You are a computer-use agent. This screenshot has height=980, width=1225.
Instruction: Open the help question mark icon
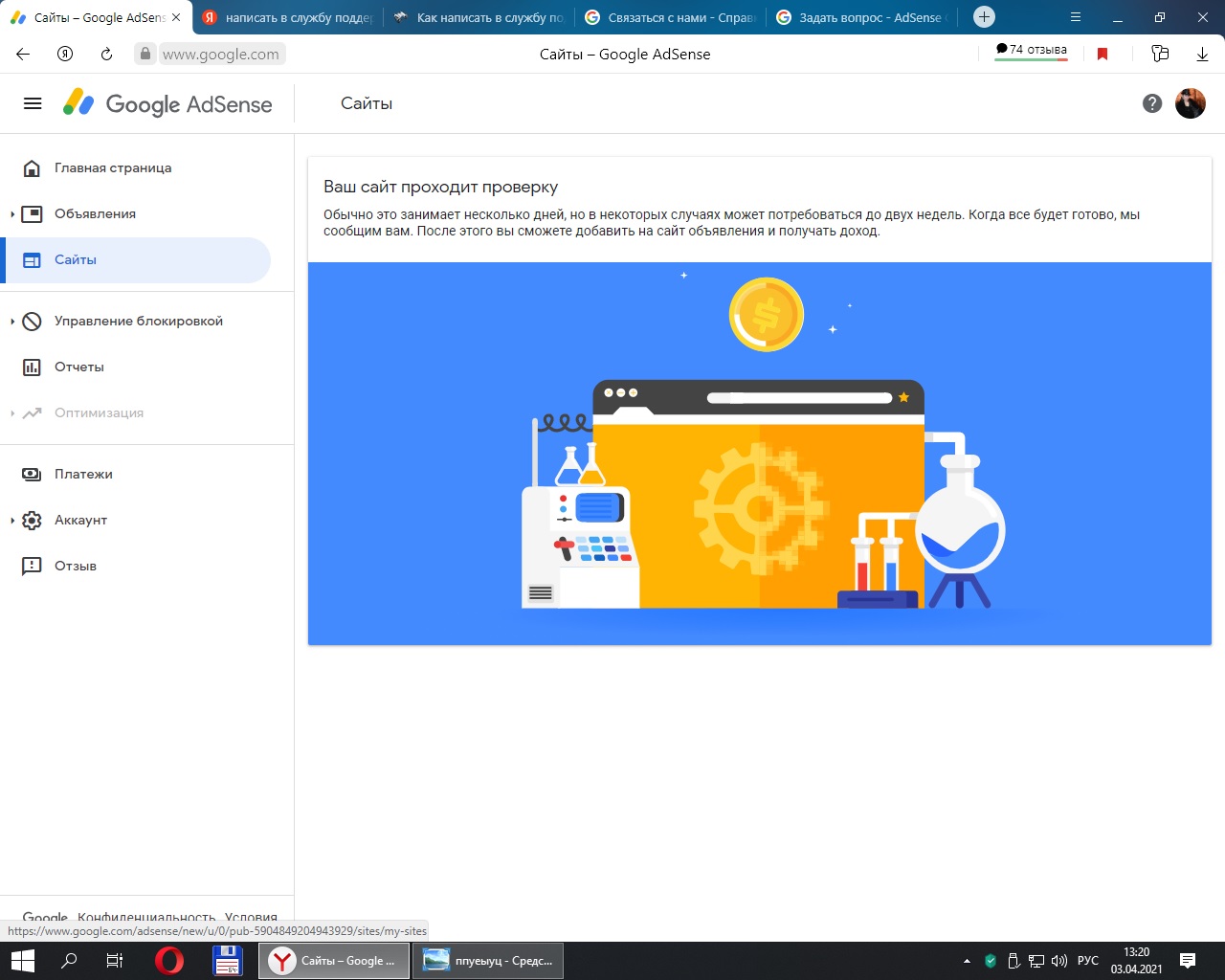[1152, 103]
